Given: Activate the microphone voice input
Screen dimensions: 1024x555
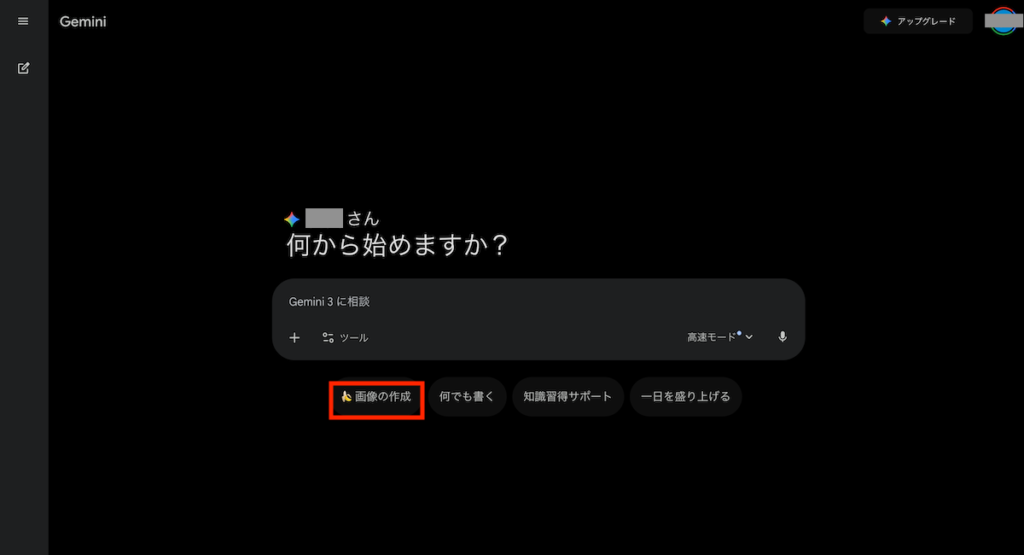Looking at the screenshot, I should pyautogui.click(x=782, y=337).
